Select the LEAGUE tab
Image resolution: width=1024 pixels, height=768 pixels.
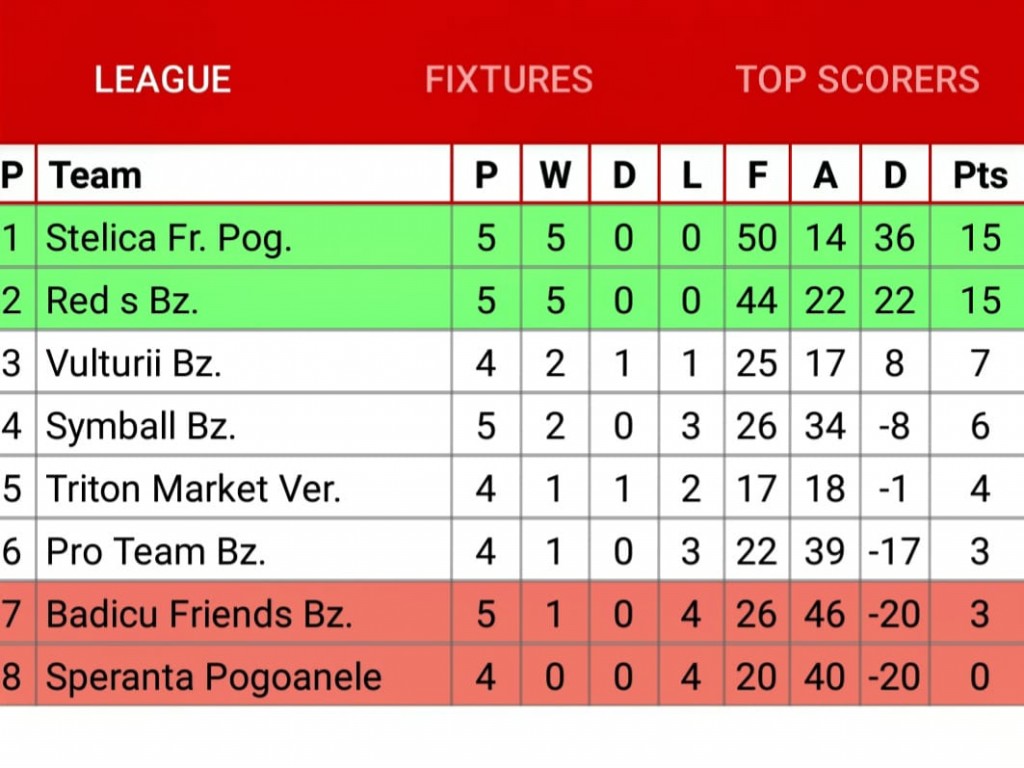tap(163, 79)
